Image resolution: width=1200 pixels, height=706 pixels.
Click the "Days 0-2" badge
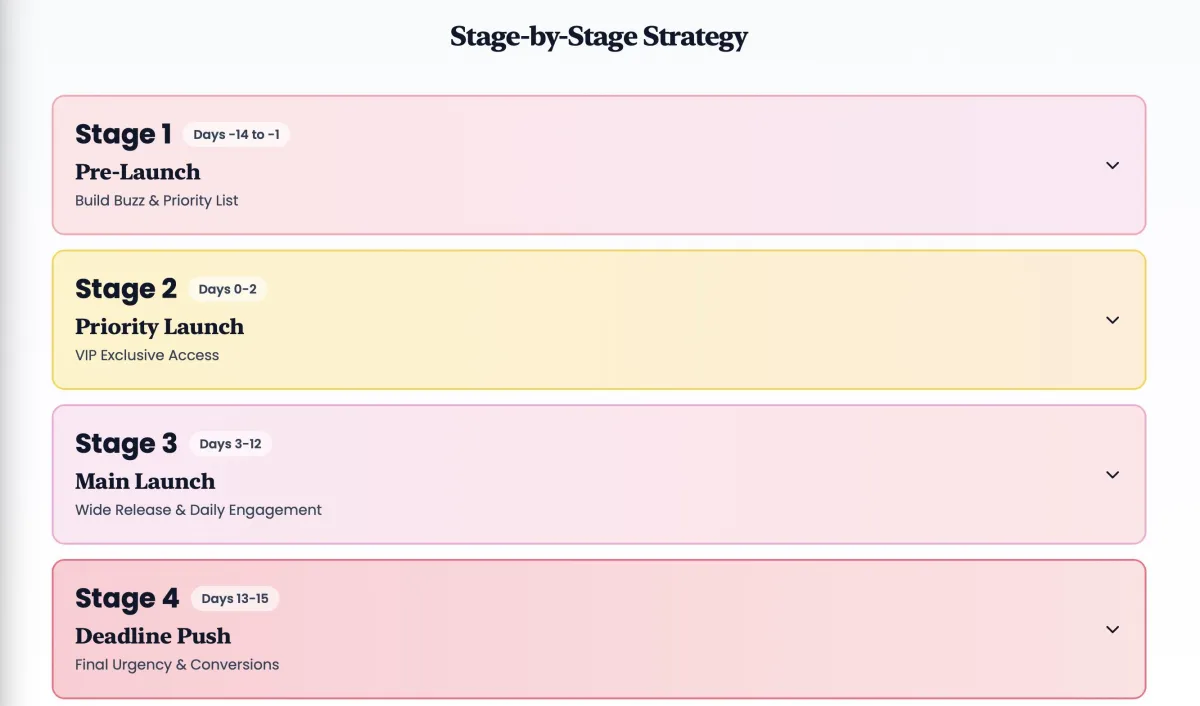click(227, 289)
